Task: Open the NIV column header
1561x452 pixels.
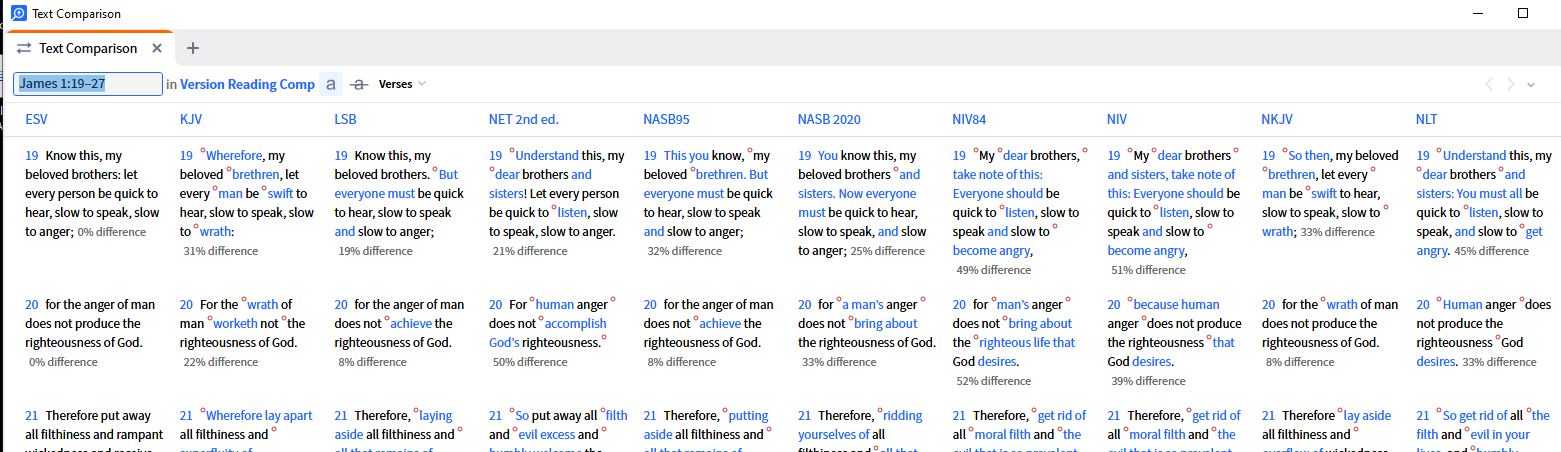Action: click(x=1117, y=119)
